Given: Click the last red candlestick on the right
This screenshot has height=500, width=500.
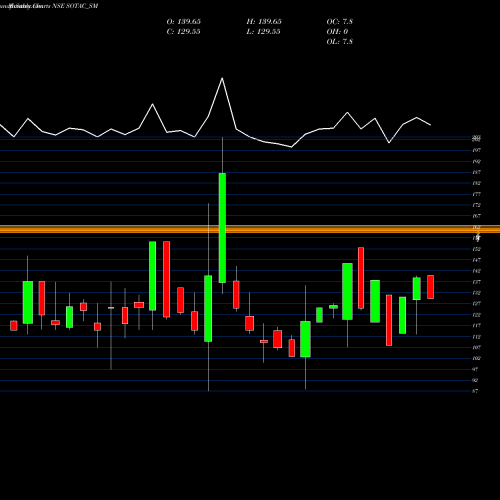Looking at the screenshot, I should 430,287.
